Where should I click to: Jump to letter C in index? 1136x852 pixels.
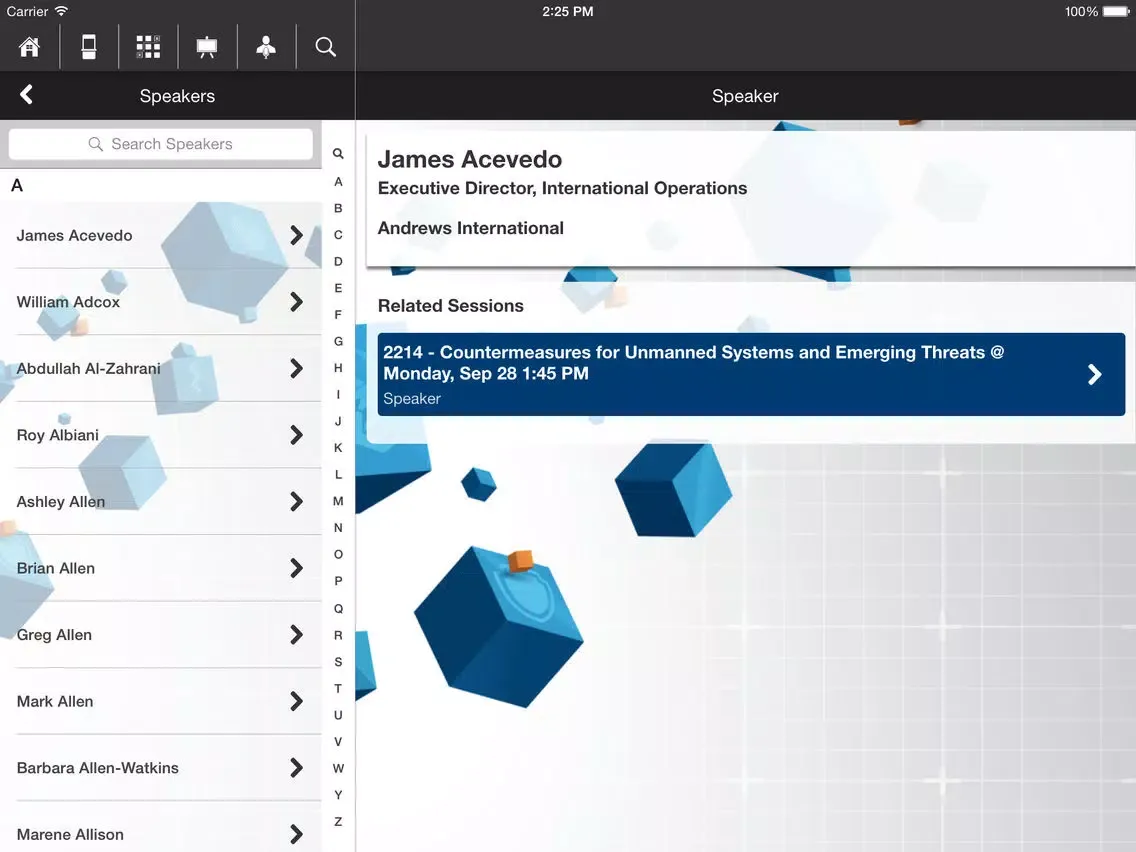click(x=338, y=235)
